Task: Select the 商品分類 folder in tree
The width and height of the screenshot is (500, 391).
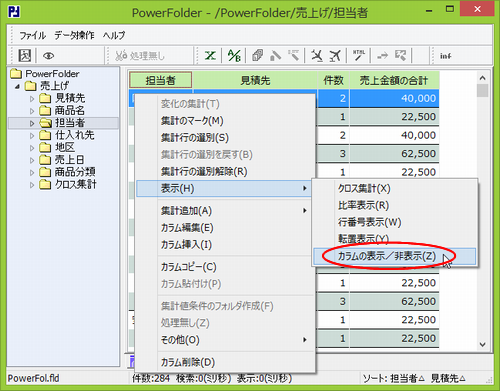Action: click(75, 172)
